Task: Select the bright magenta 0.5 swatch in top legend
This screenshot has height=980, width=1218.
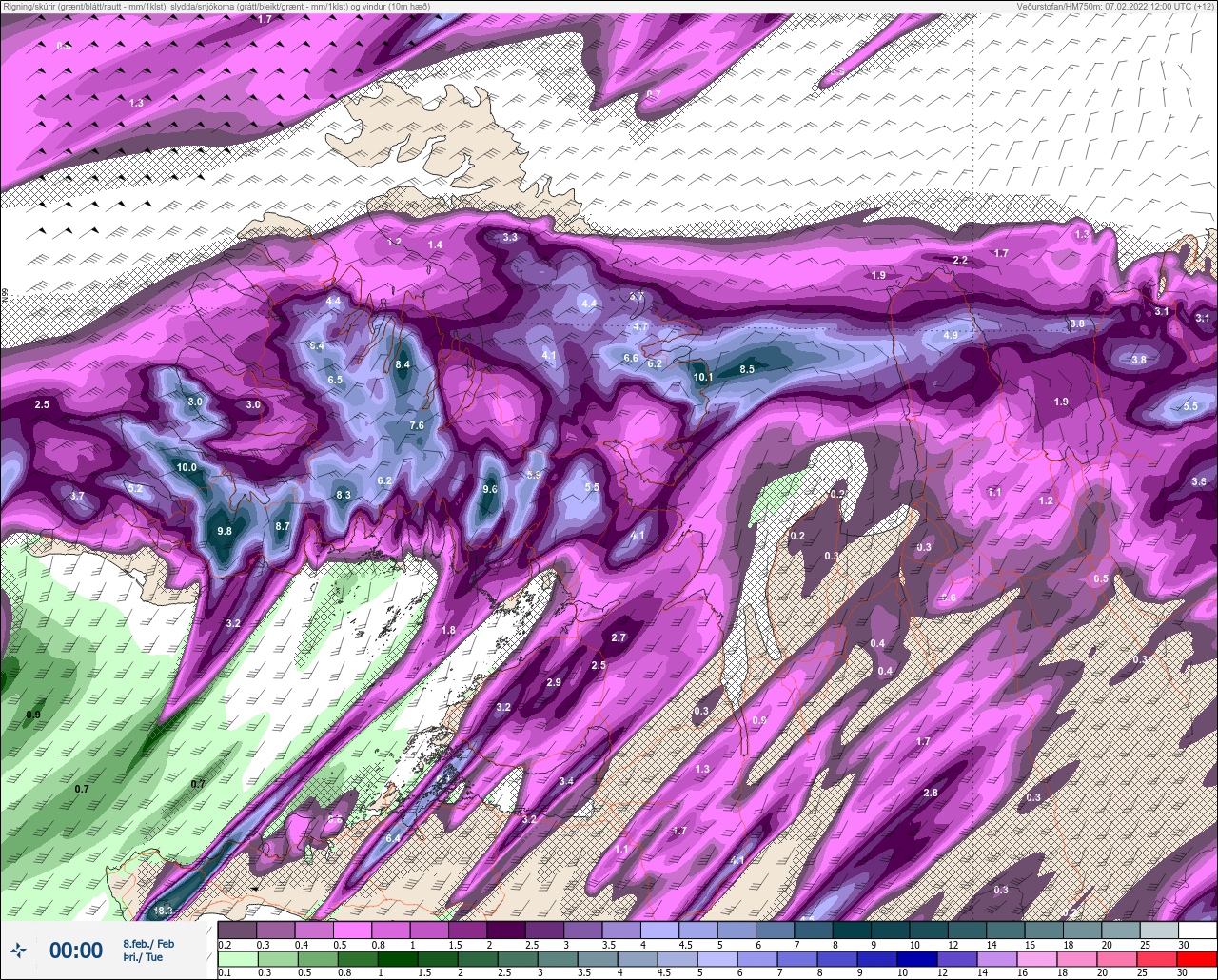Action: click(352, 930)
